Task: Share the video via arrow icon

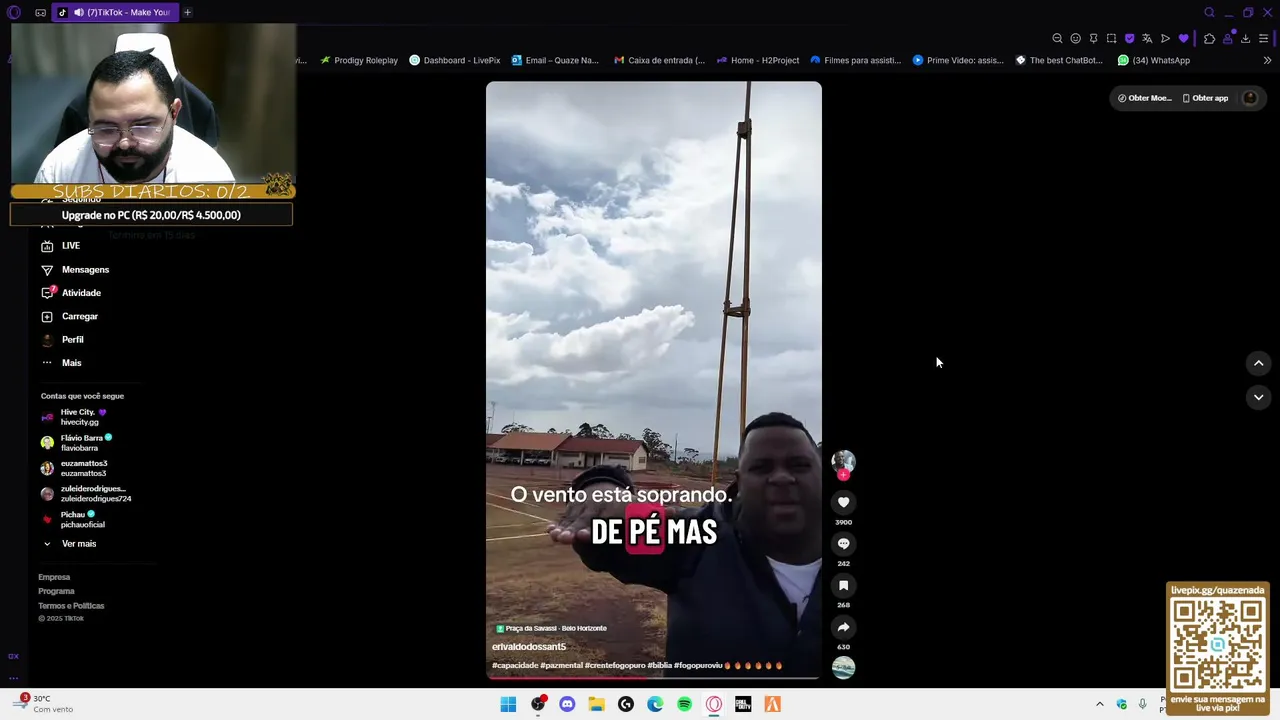Action: click(843, 627)
